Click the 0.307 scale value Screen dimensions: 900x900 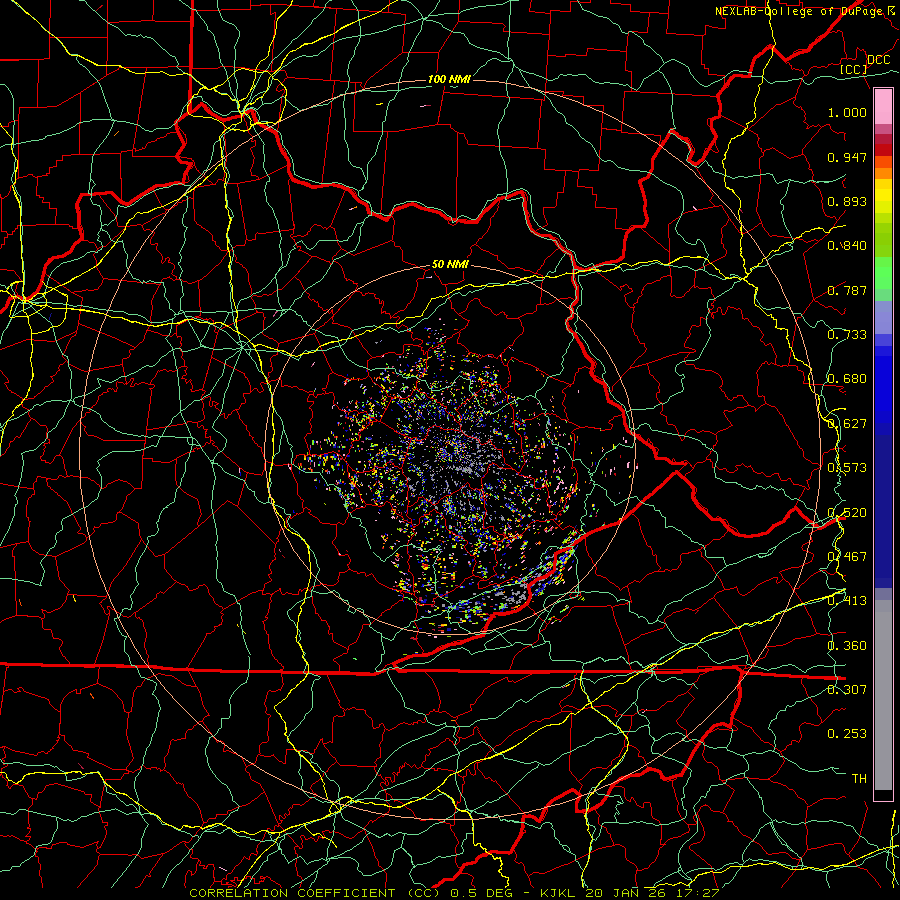click(847, 689)
